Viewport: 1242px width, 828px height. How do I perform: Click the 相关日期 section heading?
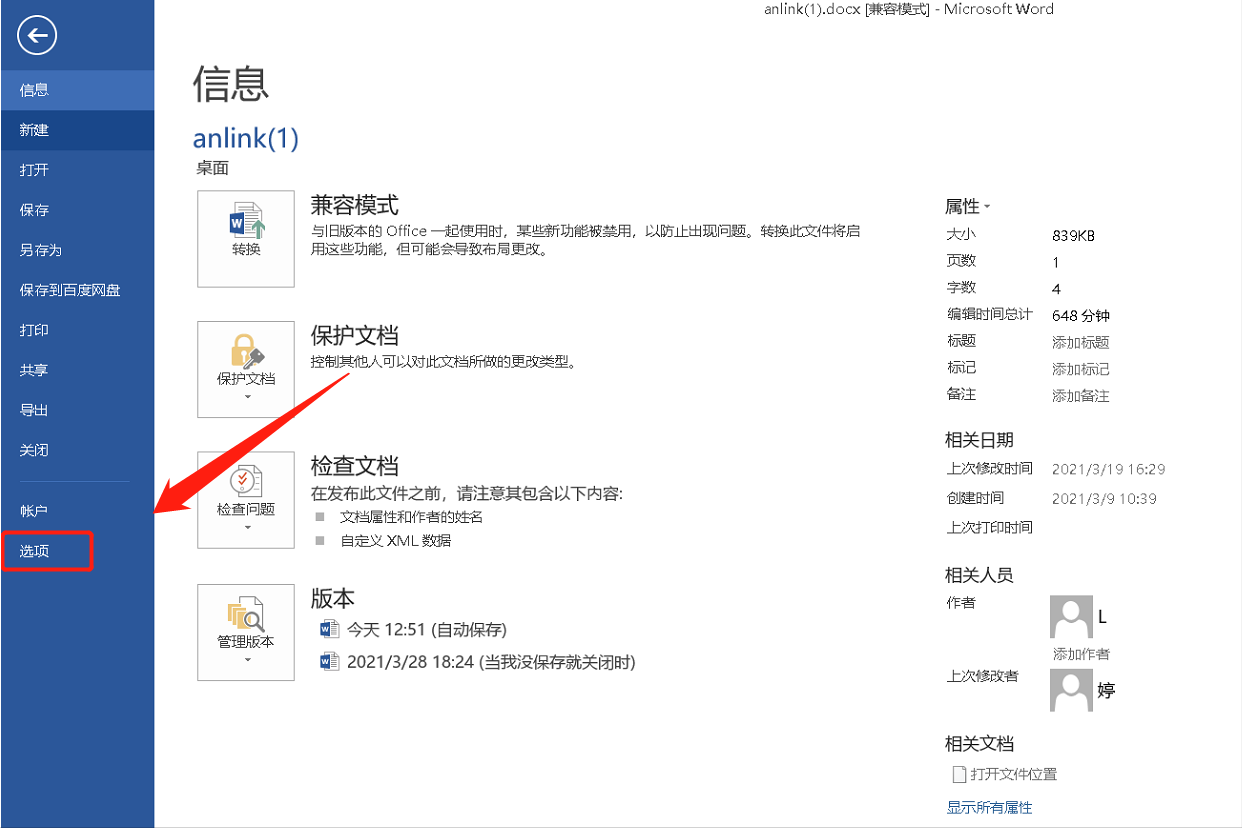pos(979,440)
